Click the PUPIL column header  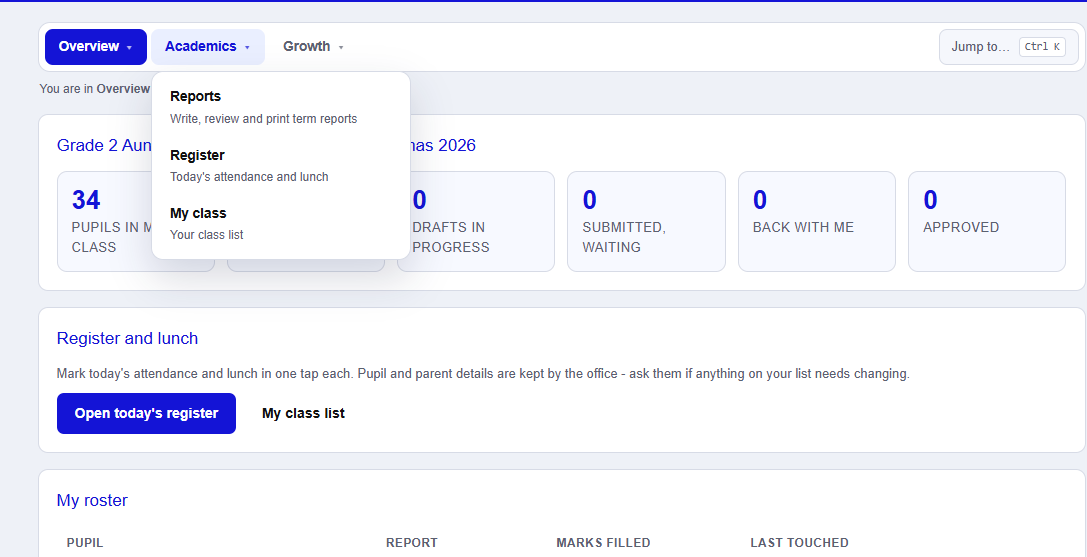tap(85, 542)
